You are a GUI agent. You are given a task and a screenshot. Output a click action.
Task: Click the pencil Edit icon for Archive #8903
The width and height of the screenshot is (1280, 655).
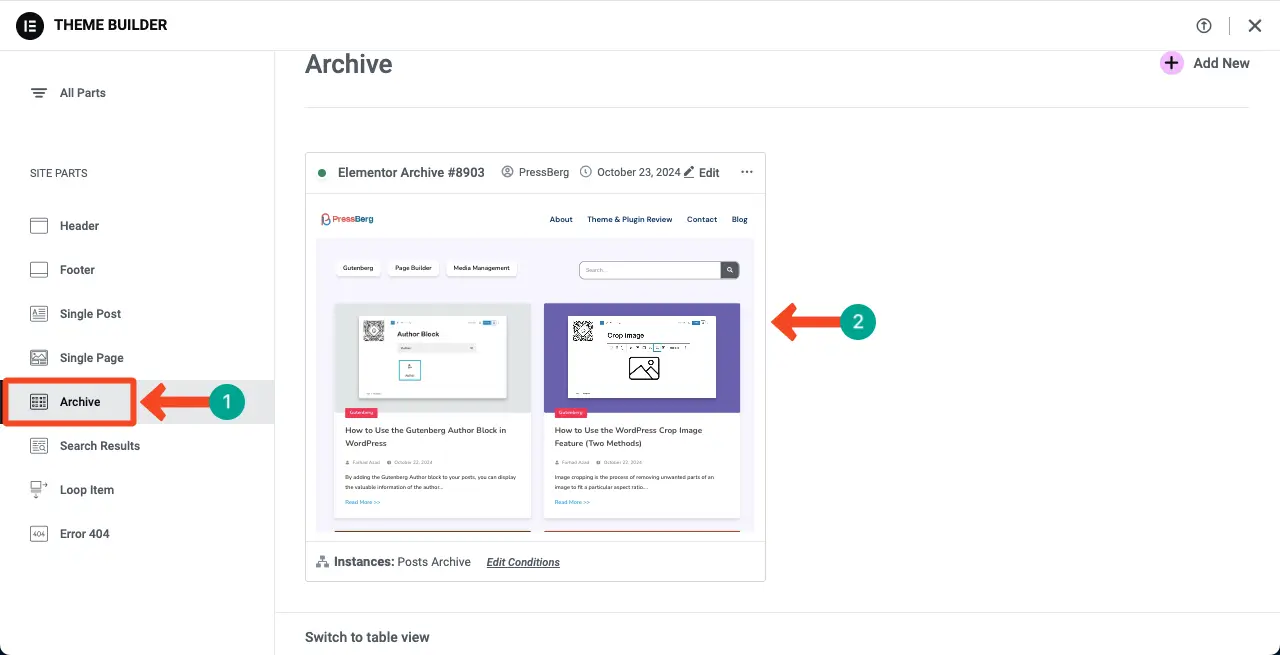[x=690, y=172]
